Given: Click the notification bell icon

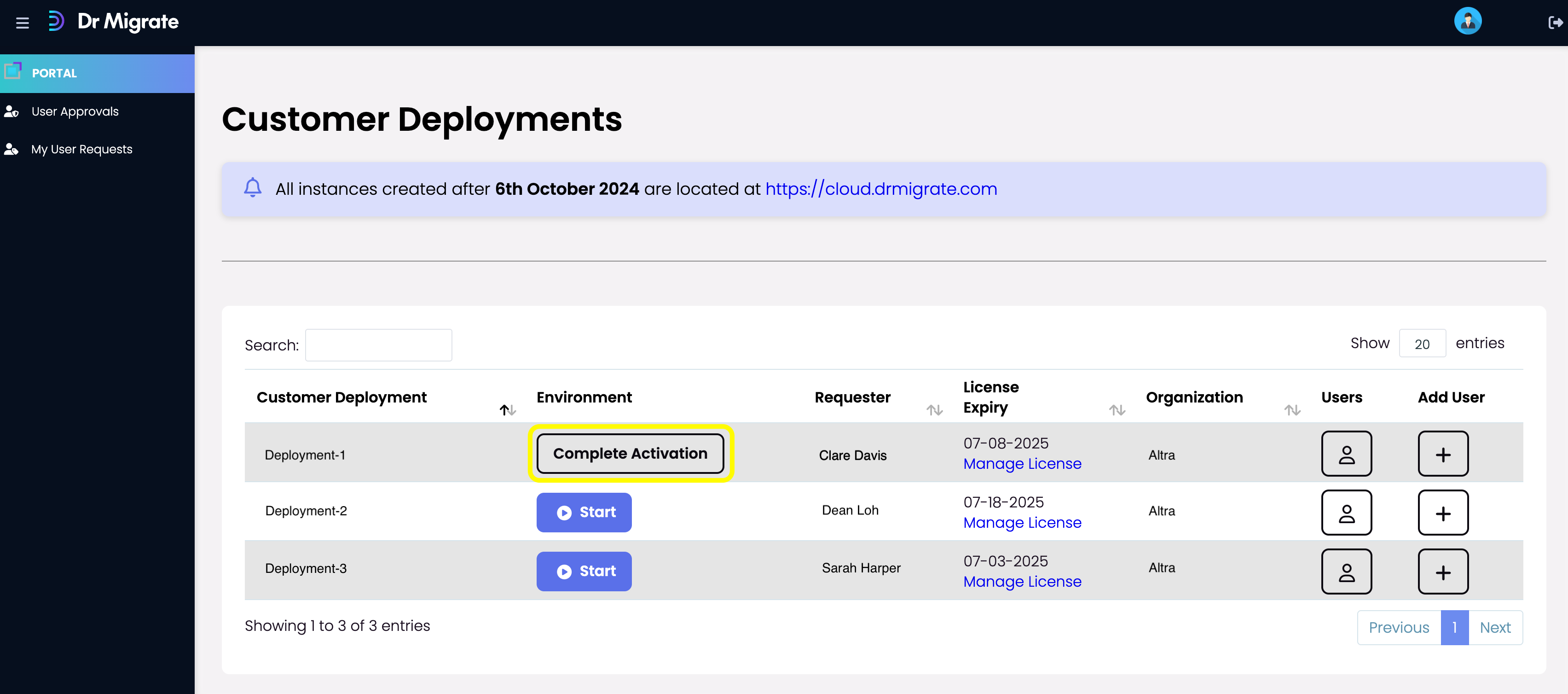Looking at the screenshot, I should [253, 188].
